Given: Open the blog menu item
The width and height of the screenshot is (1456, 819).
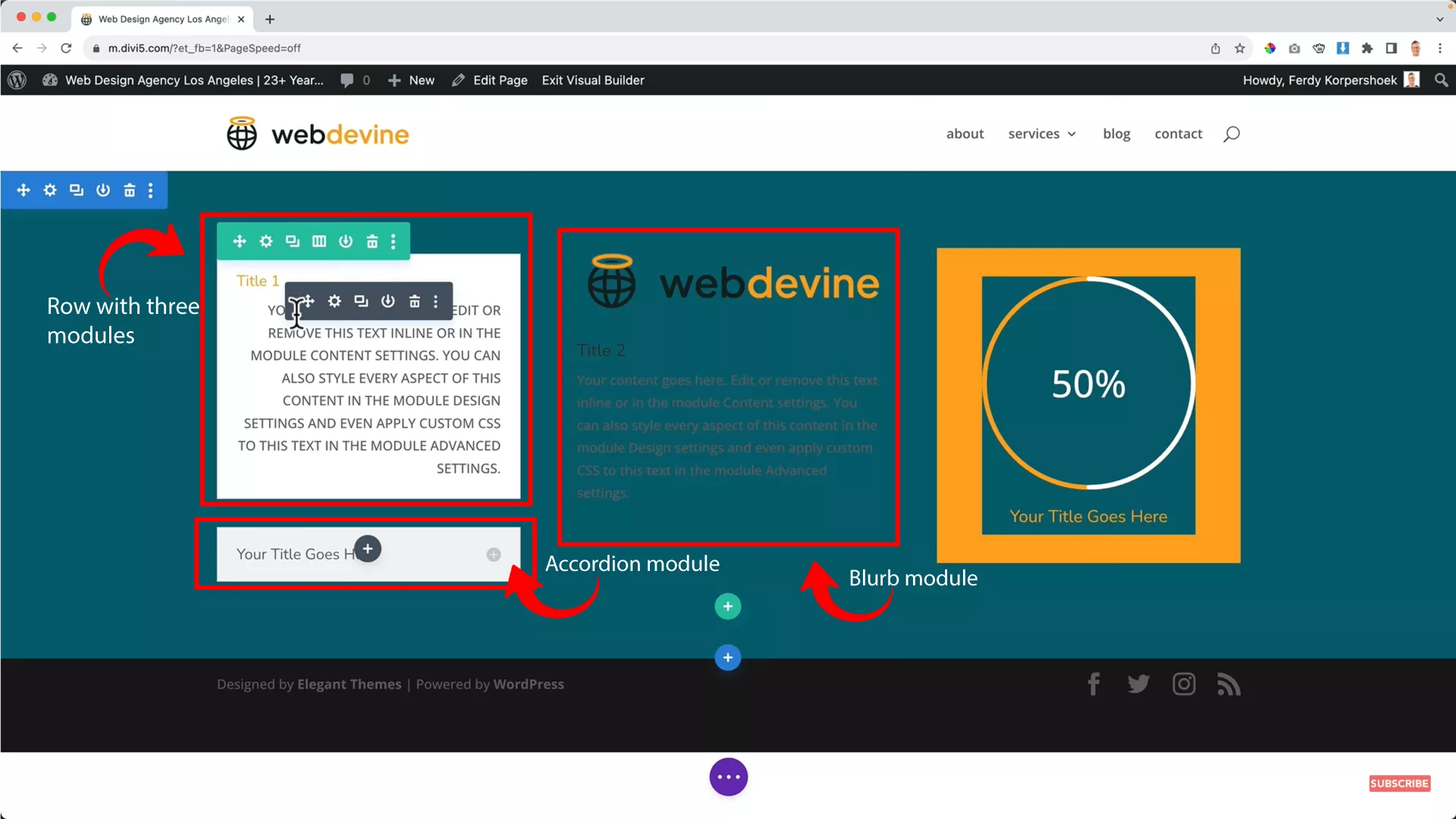Looking at the screenshot, I should 1116,133.
